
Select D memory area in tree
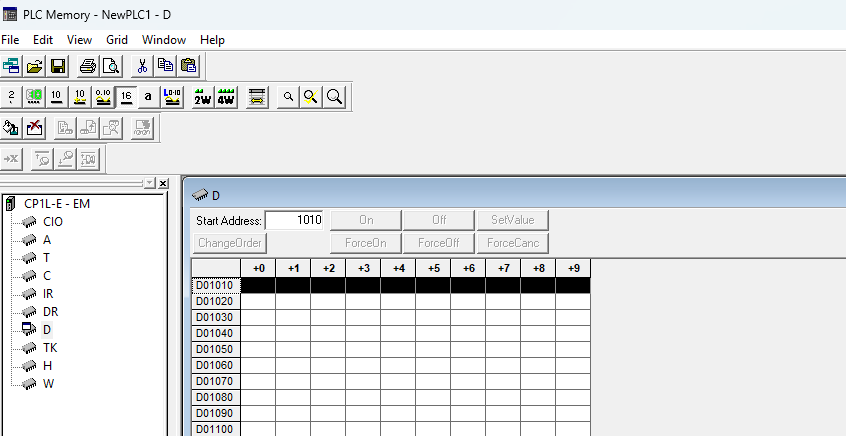coord(47,330)
